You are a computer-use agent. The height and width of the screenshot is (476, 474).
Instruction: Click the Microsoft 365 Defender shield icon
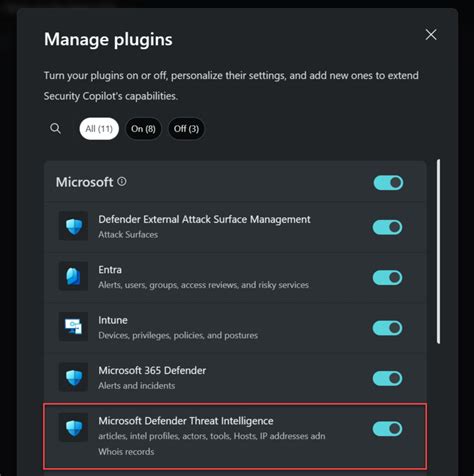(x=74, y=377)
